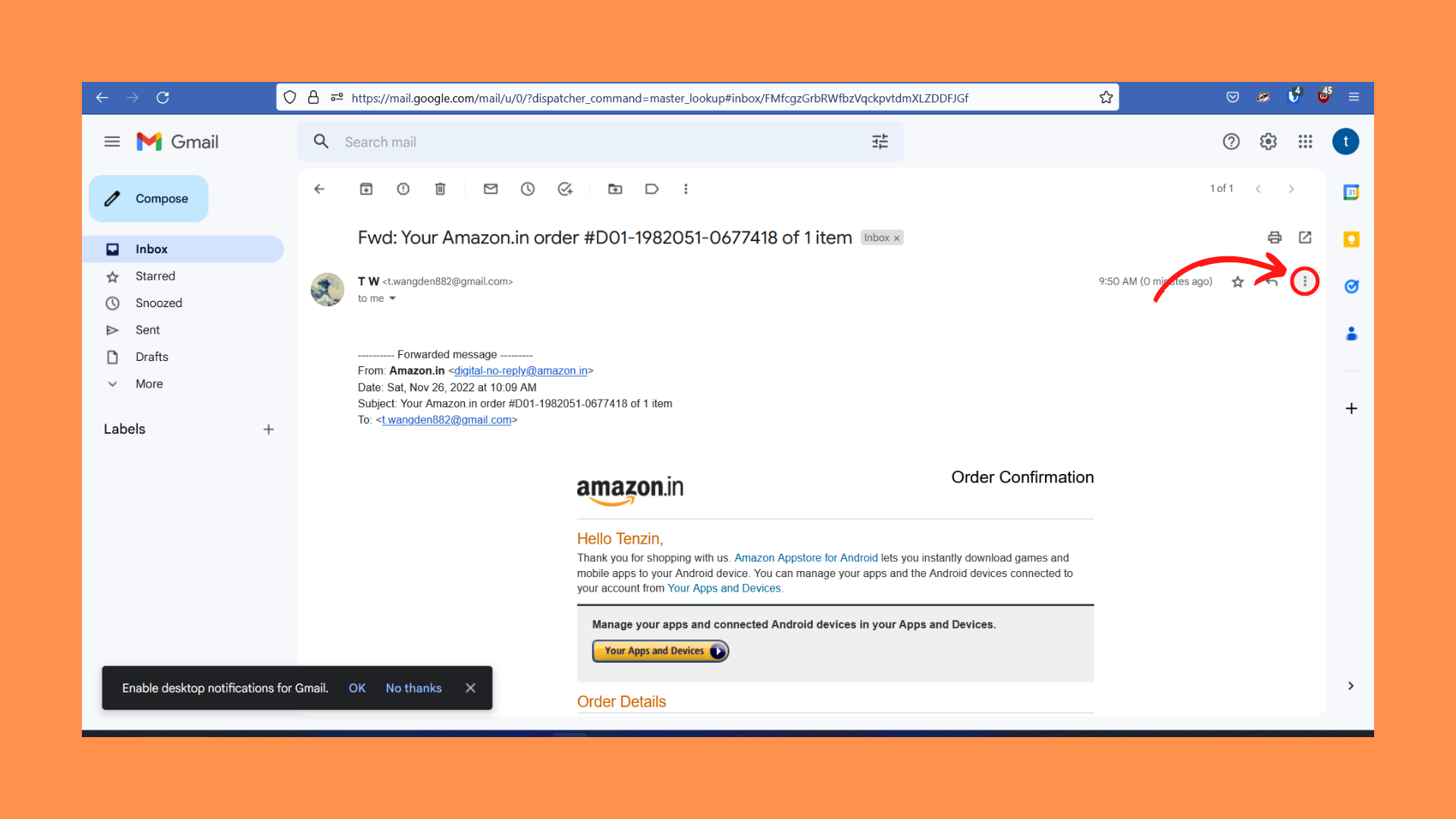Apply a label to this email

pos(652,189)
